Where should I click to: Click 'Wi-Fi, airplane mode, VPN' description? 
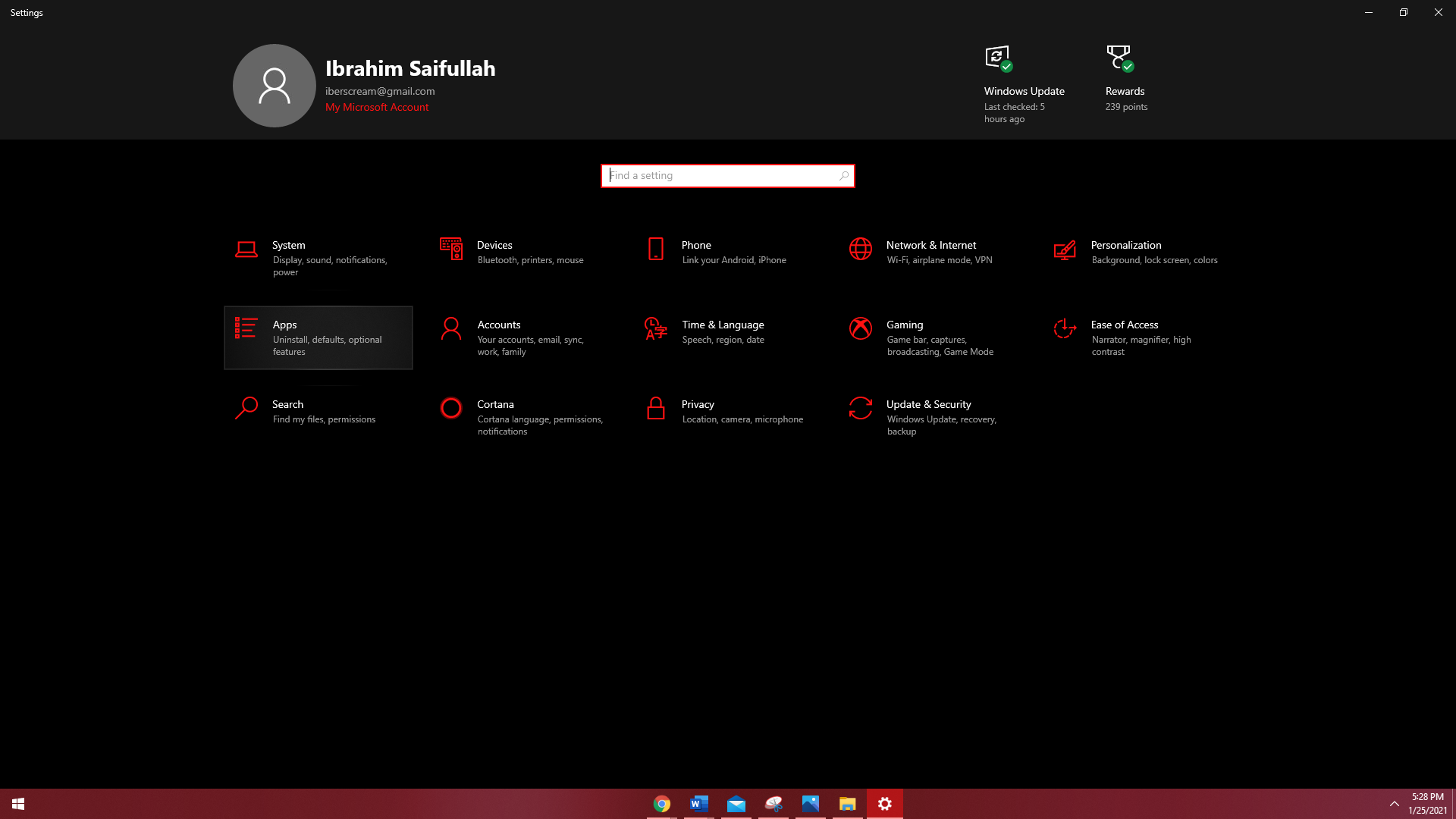[940, 260]
